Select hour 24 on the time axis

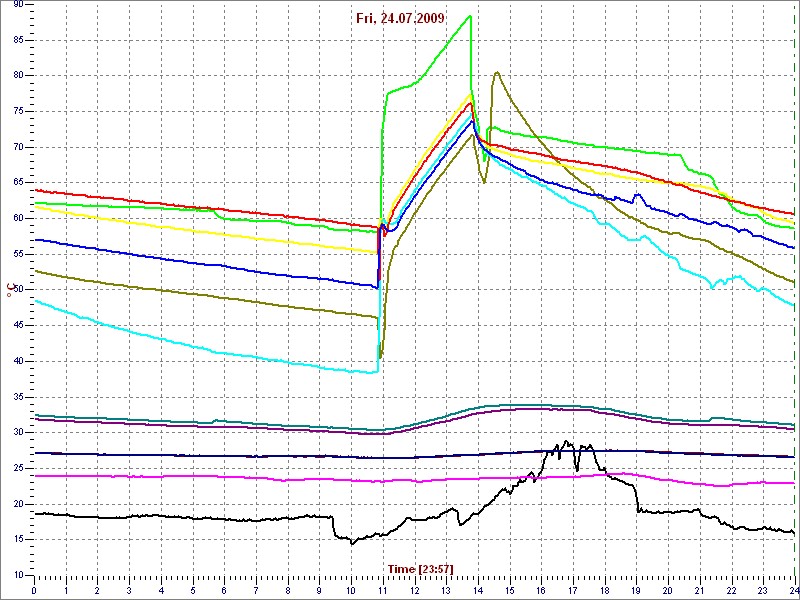click(793, 591)
